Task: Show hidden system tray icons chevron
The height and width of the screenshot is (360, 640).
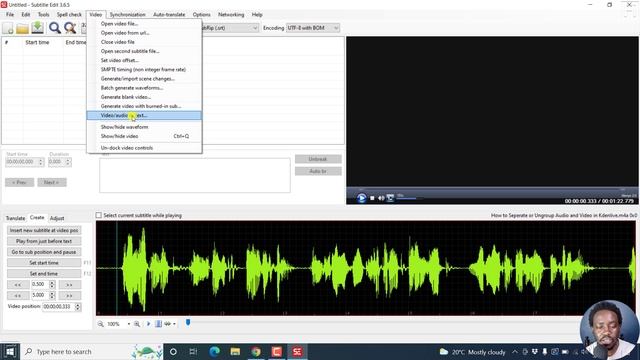Action: [515, 351]
